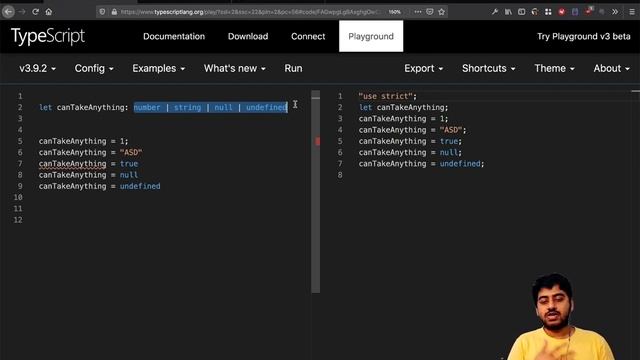The height and width of the screenshot is (360, 640).
Task: Click the Run button
Action: (x=293, y=68)
